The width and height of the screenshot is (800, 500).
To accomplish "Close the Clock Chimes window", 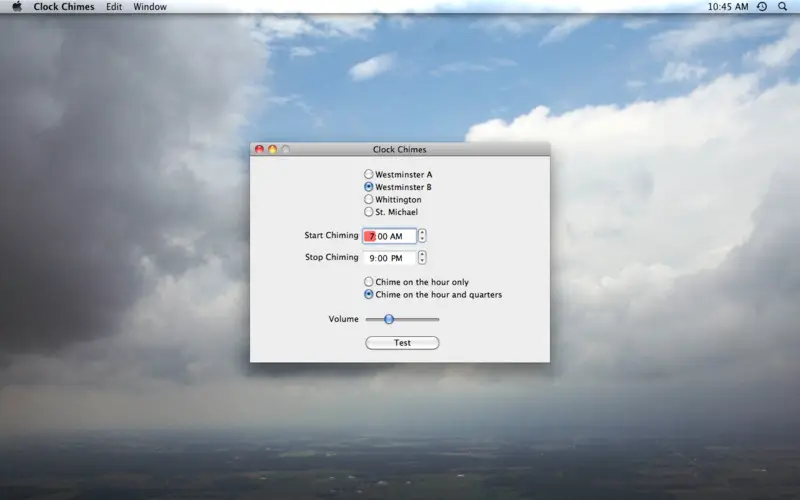I will coord(259,149).
